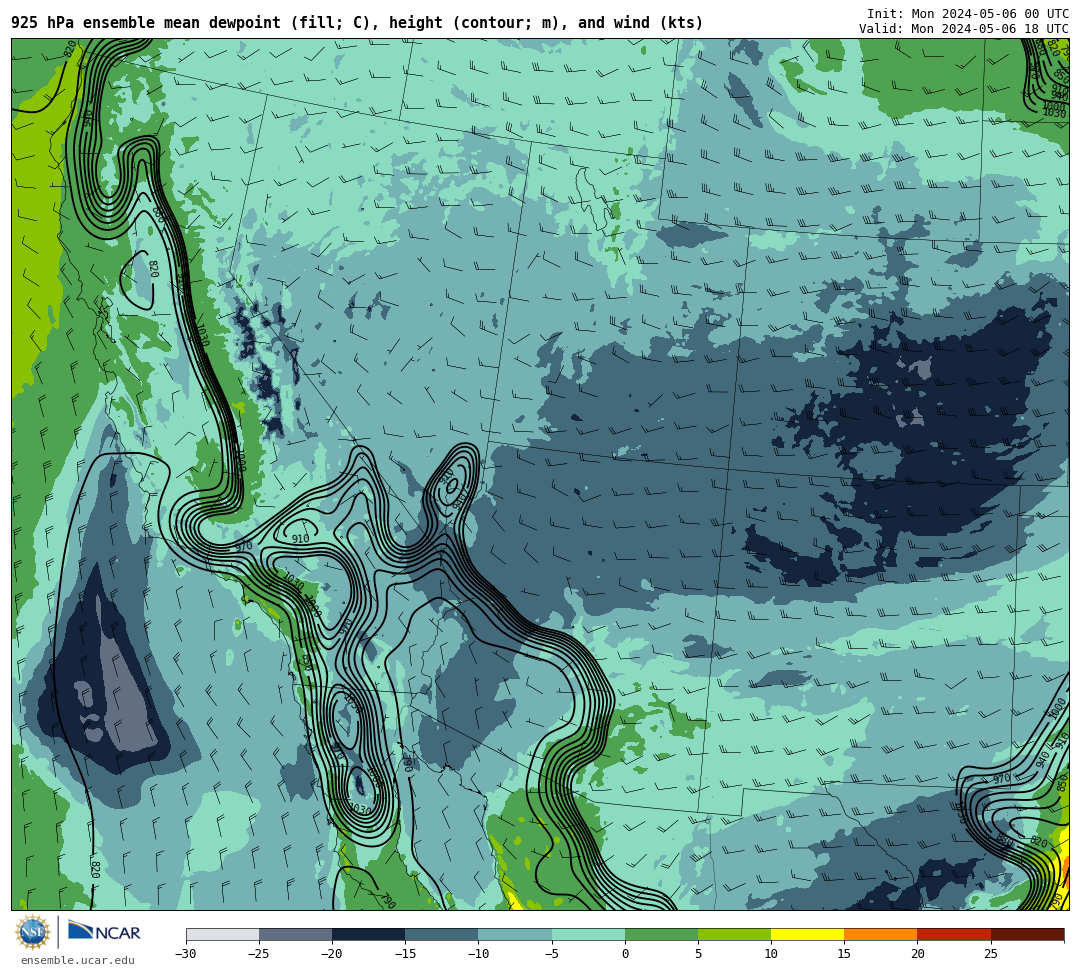Pick the 0 to 5 green swatch
This screenshot has height=973, width=1080.
point(661,934)
